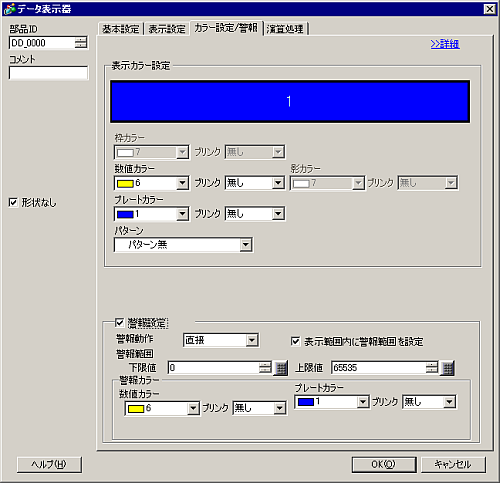Image resolution: width=500 pixels, height=483 pixels.
Task: Open keypad icon beside 下限値 field
Action: tap(280, 368)
